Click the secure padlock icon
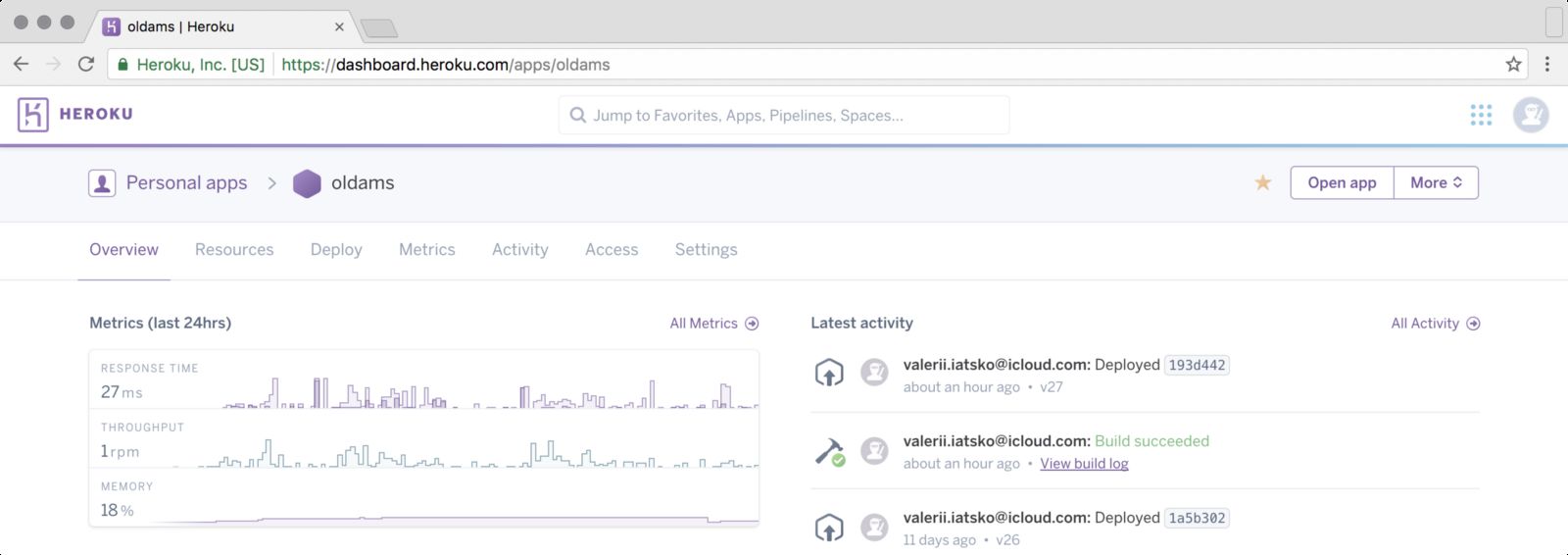Image resolution: width=1568 pixels, height=555 pixels. point(123,65)
